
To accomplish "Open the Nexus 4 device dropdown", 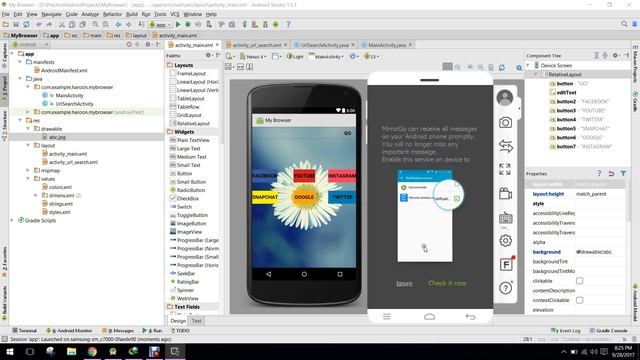I will pos(253,56).
